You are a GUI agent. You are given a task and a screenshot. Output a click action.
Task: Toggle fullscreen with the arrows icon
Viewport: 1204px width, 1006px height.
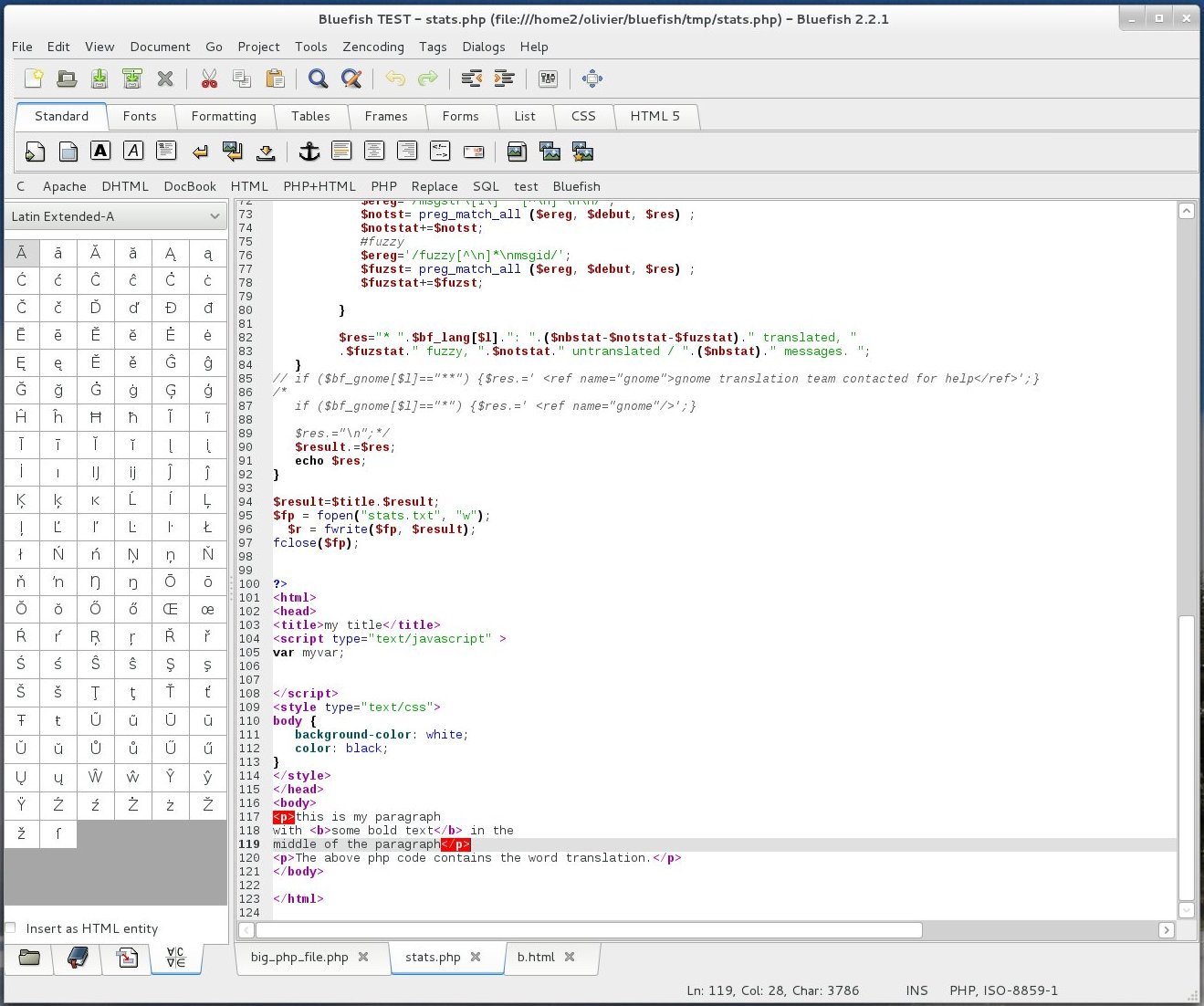(x=592, y=79)
